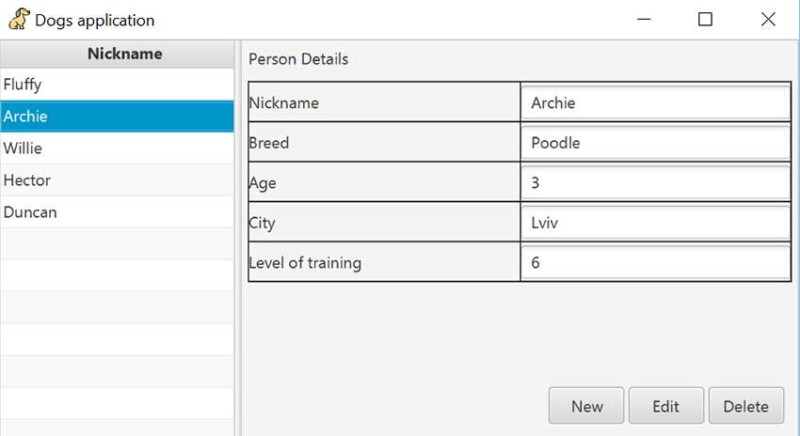Maximize the Dogs application window
The width and height of the screenshot is (800, 436).
[x=705, y=19]
